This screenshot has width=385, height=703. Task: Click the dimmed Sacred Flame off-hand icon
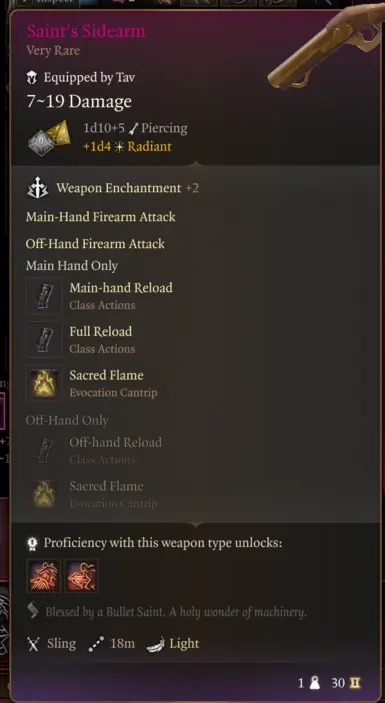[x=44, y=494]
